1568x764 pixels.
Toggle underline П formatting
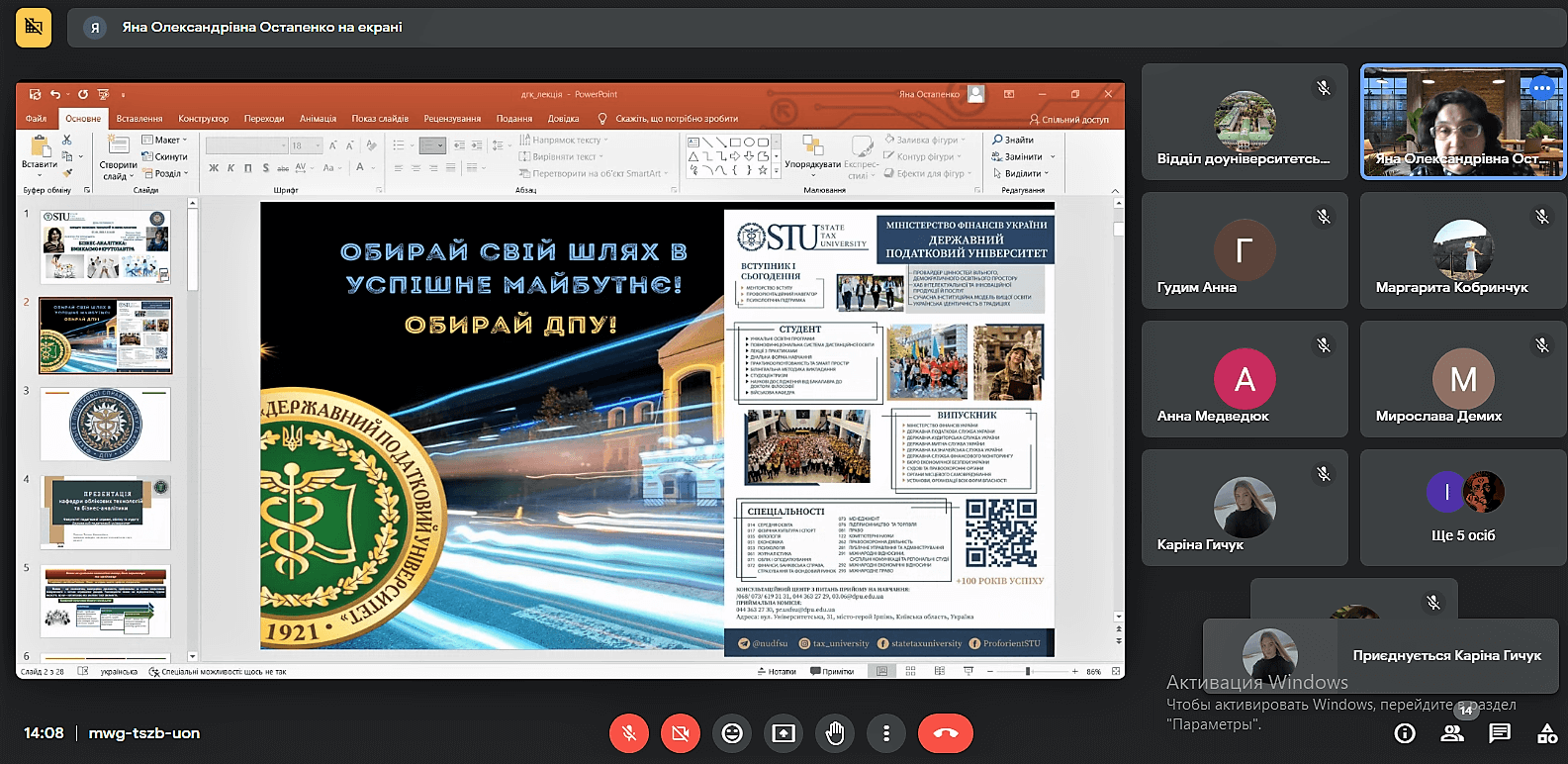pyautogui.click(x=248, y=168)
